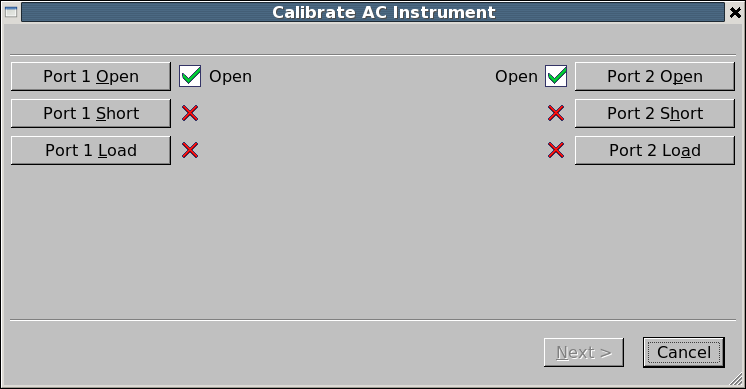Choose the Port 2 Load button
746x389 pixels.
655,150
